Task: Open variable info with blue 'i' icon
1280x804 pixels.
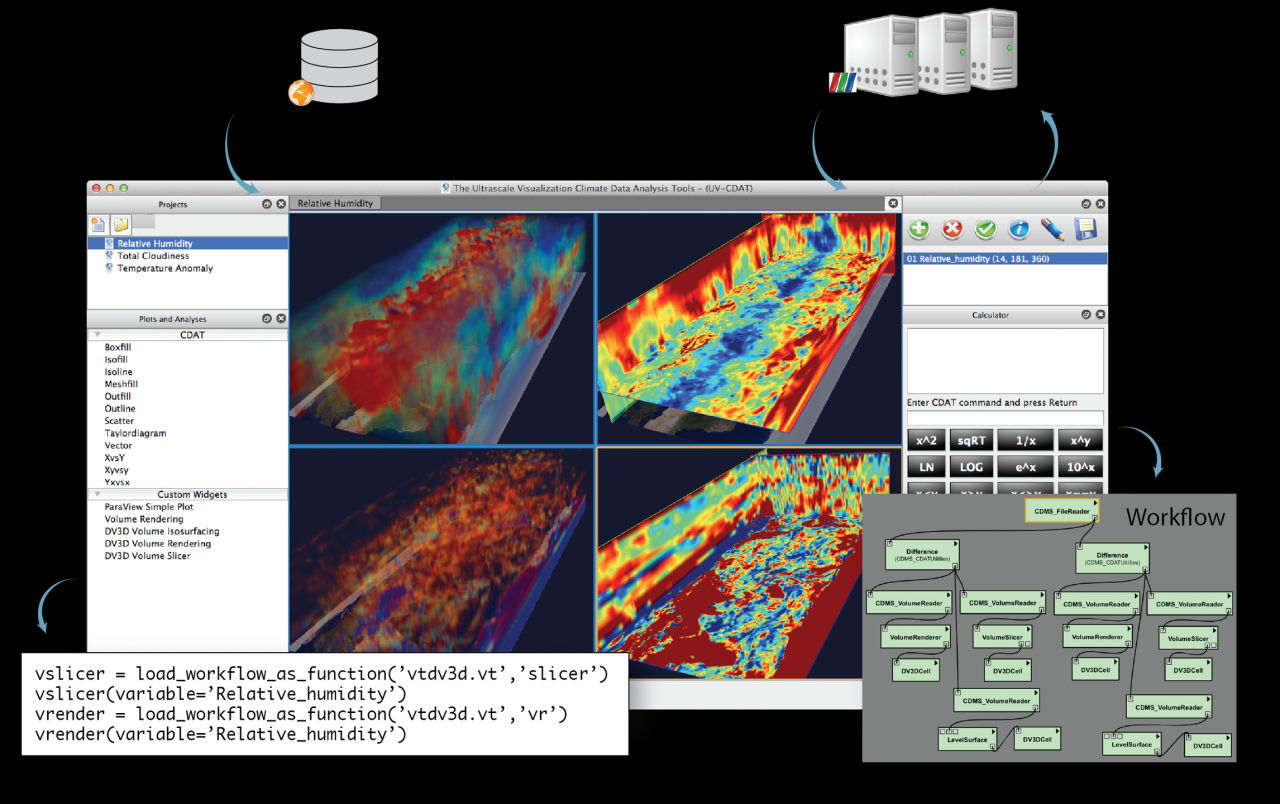Action: 1018,229
